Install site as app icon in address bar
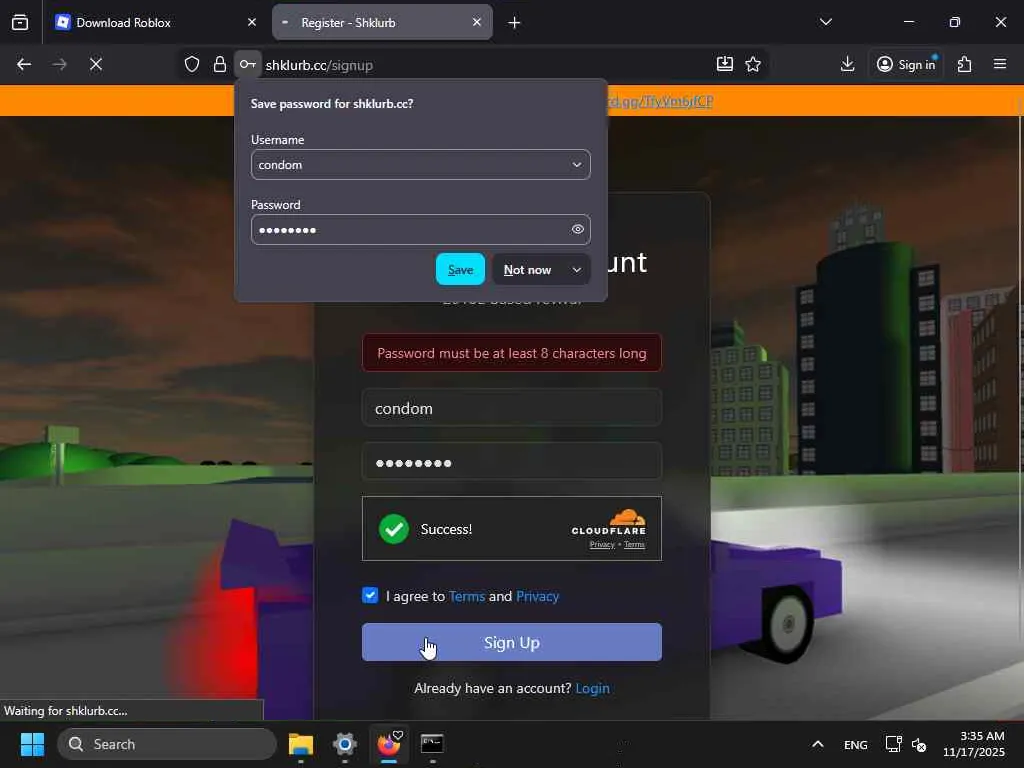The width and height of the screenshot is (1024, 768). tap(725, 64)
